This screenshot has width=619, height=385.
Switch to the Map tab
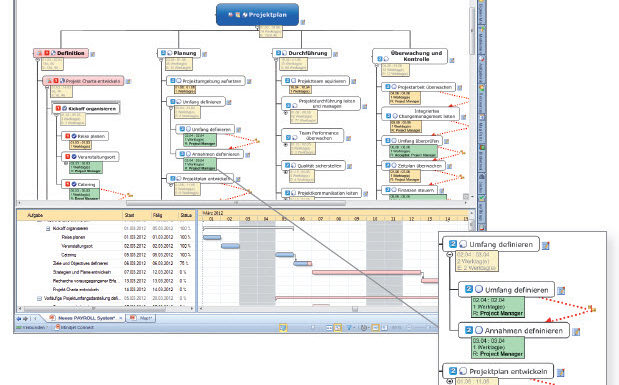(142, 318)
